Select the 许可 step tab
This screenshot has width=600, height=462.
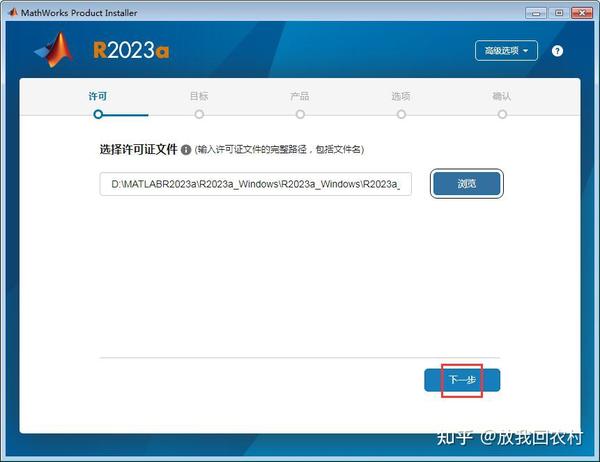point(98,96)
